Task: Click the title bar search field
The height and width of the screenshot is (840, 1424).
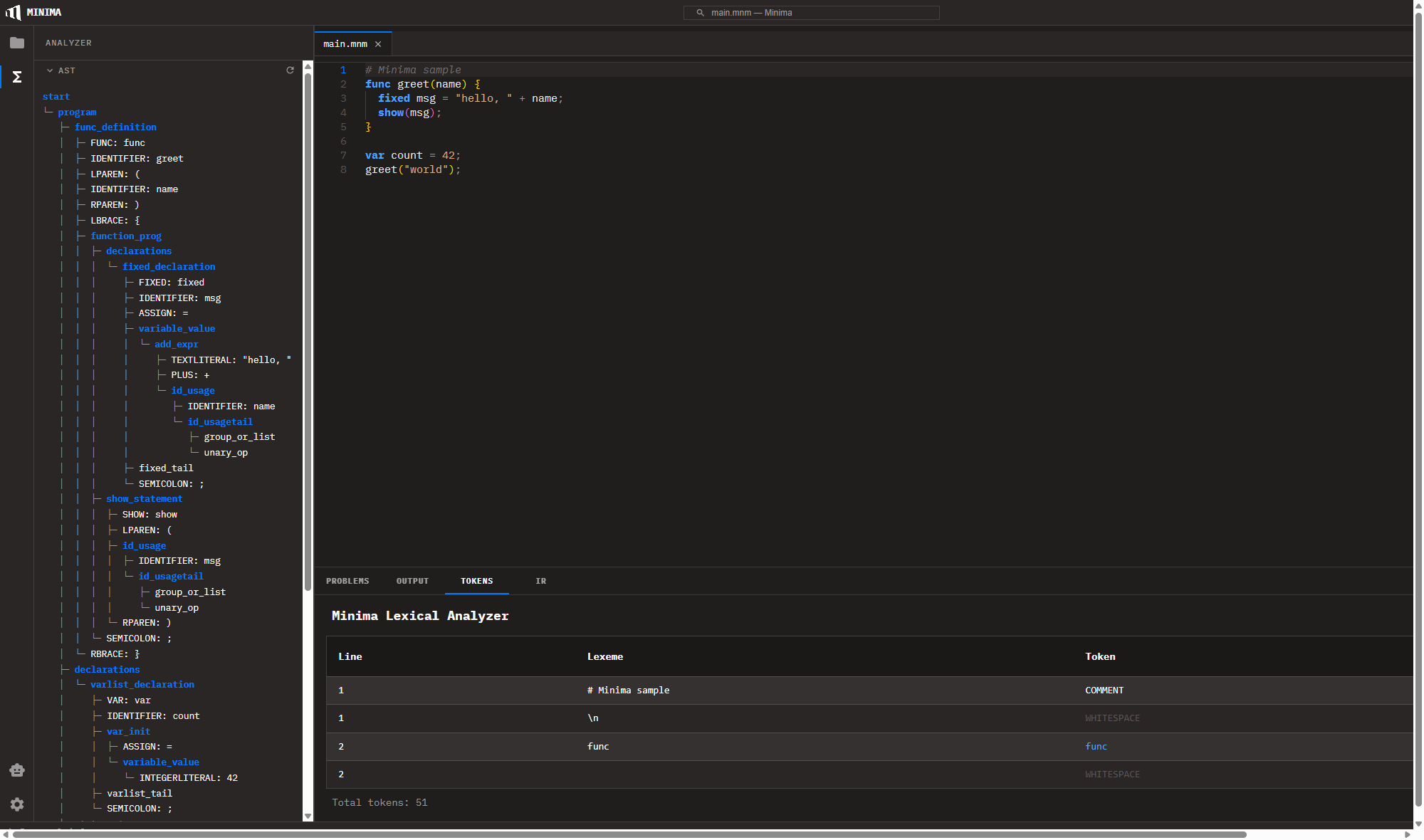Action: point(811,13)
